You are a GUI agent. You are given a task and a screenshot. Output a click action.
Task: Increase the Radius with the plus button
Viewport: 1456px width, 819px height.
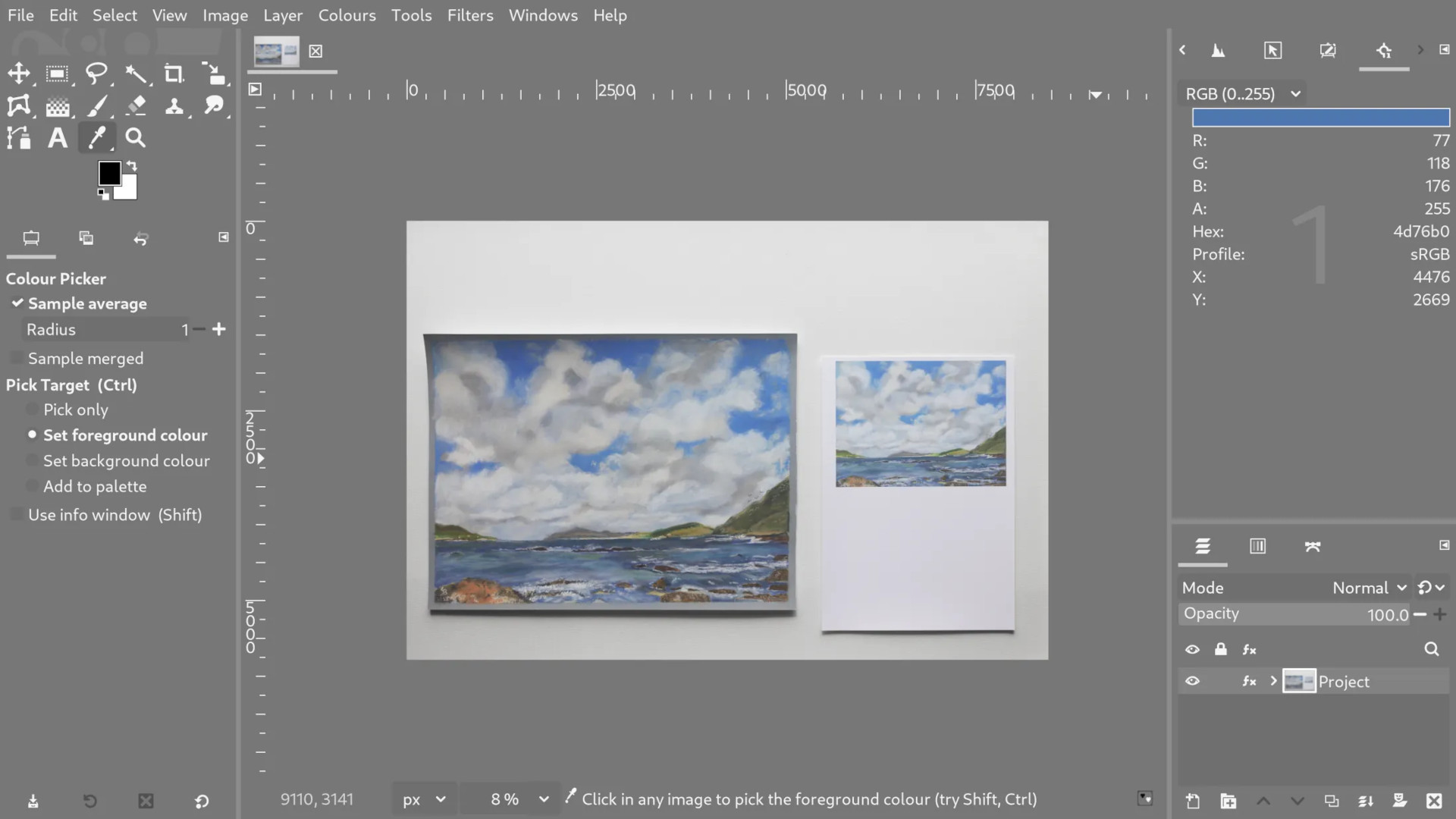(x=219, y=329)
